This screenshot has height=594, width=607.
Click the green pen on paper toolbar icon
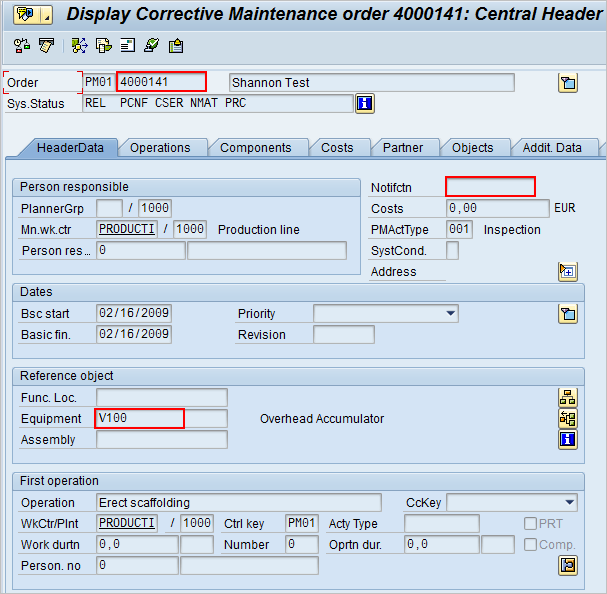pos(152,46)
